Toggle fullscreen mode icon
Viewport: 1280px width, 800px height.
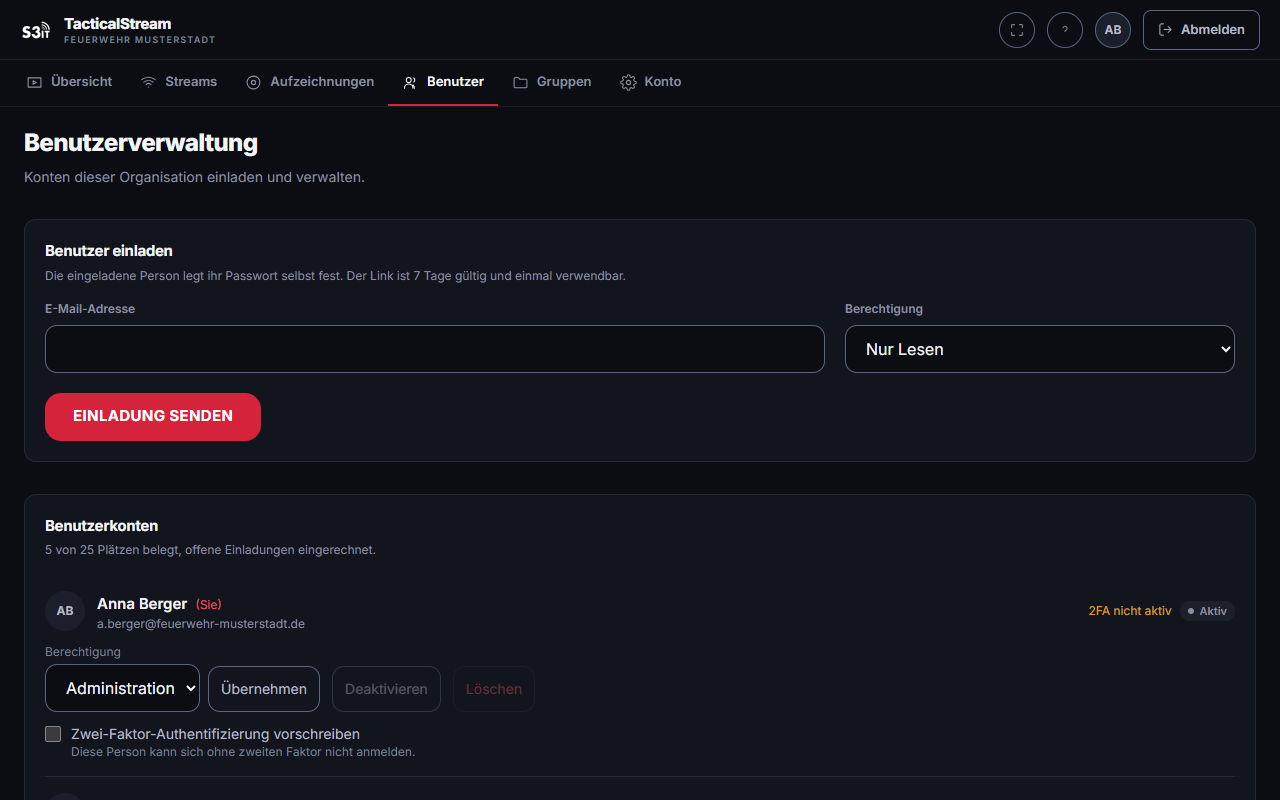click(1017, 30)
